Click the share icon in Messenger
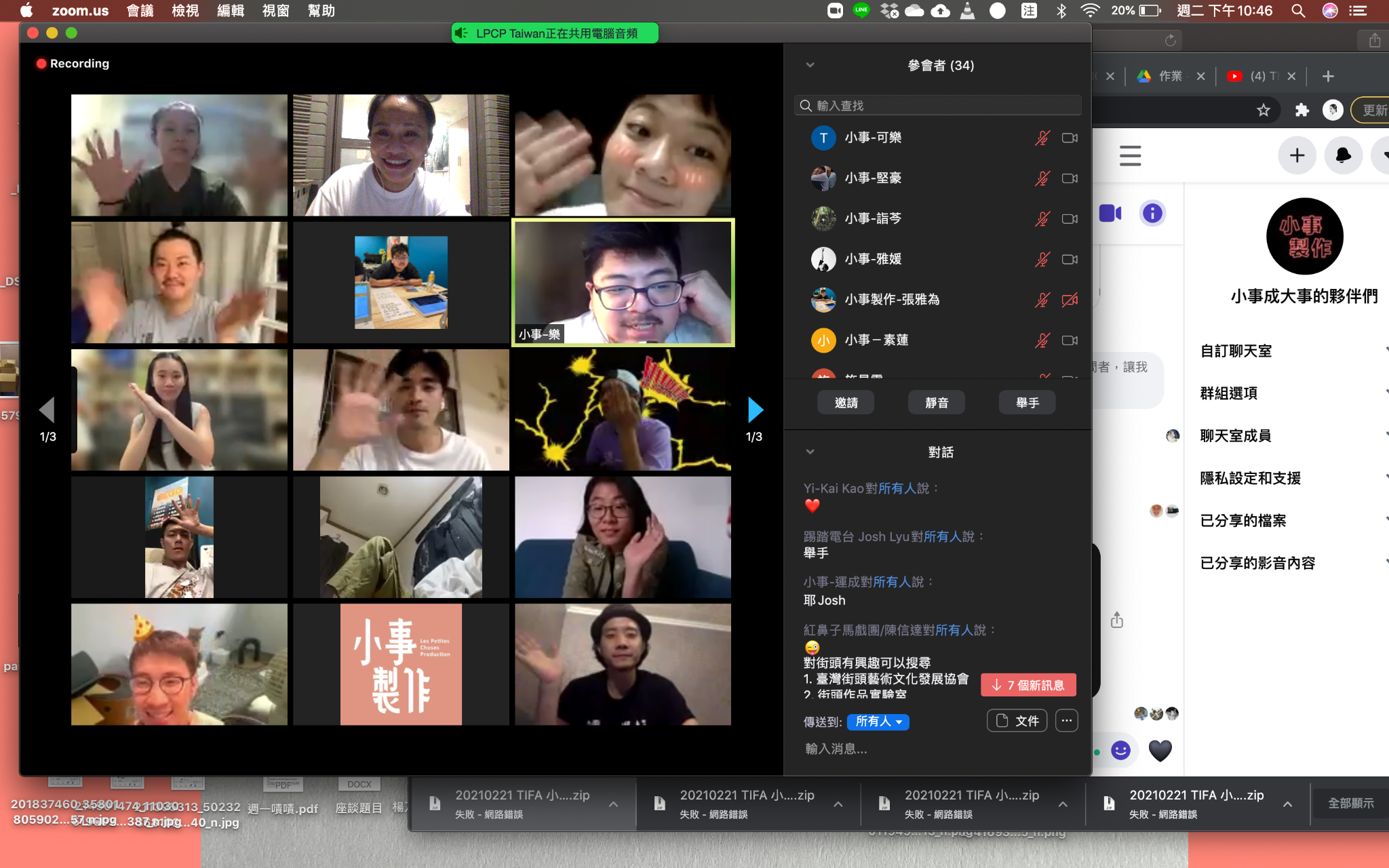1389x868 pixels. tap(1117, 620)
